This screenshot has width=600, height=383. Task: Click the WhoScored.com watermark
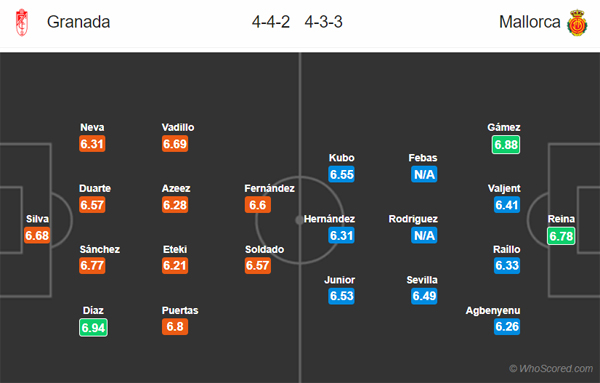pos(551,368)
